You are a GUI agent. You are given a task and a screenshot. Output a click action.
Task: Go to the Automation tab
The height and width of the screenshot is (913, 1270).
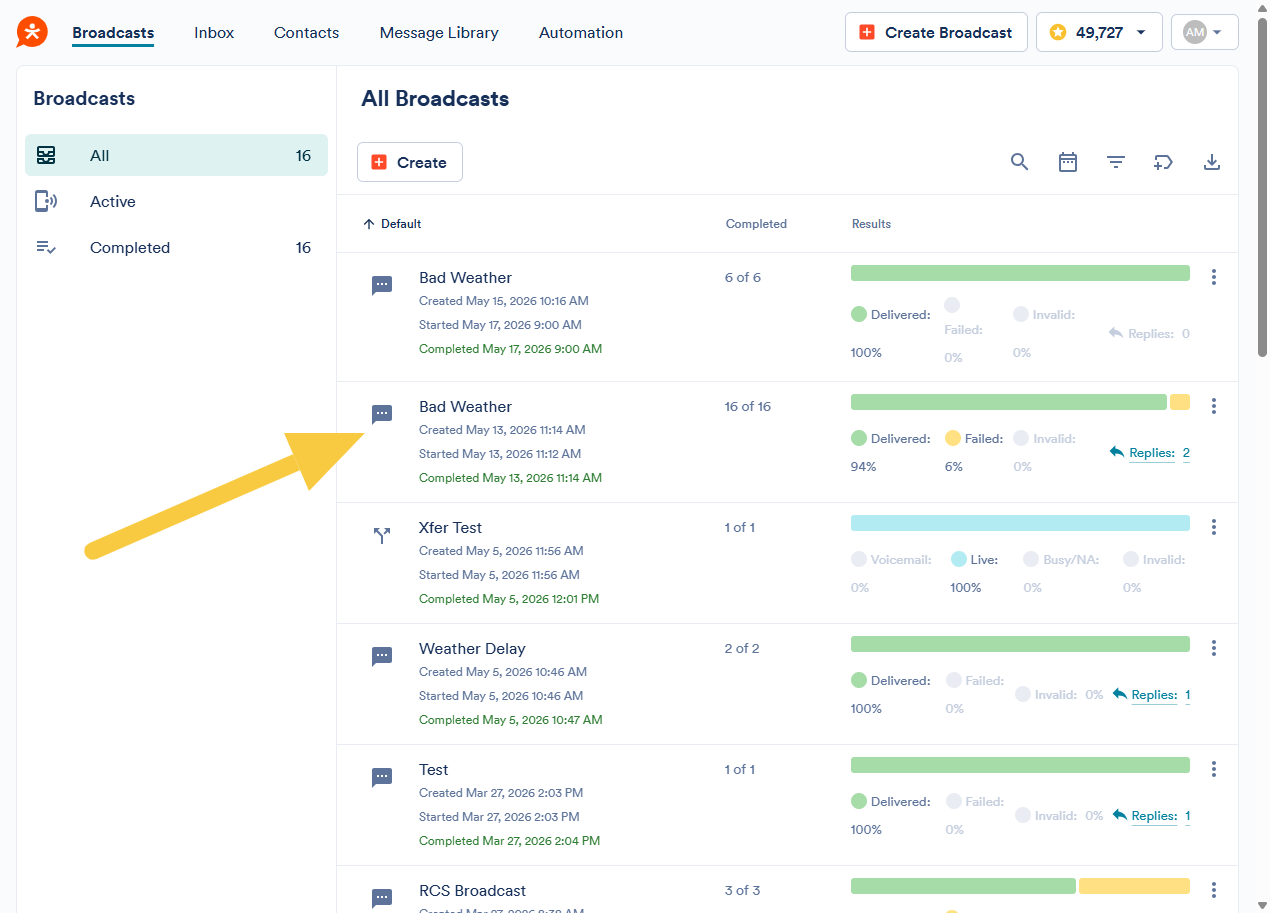coord(581,32)
